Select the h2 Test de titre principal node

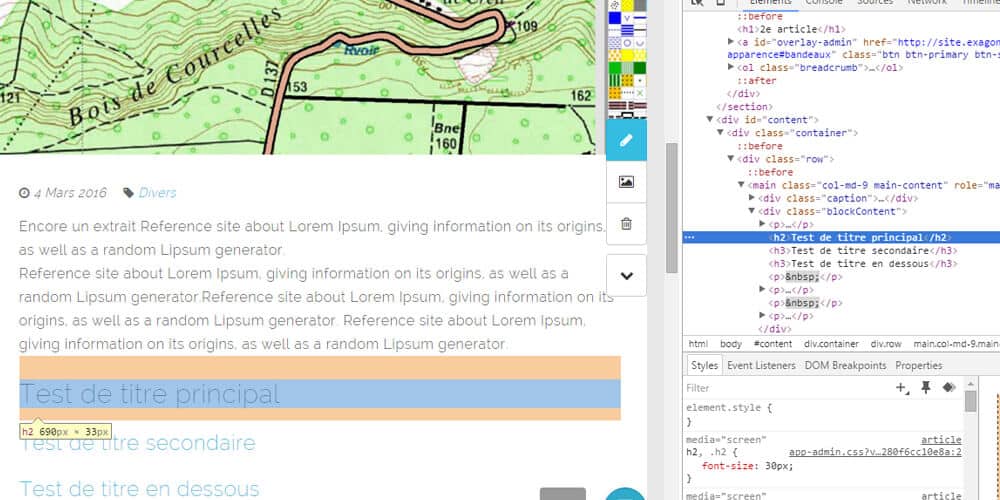[x=861, y=237]
